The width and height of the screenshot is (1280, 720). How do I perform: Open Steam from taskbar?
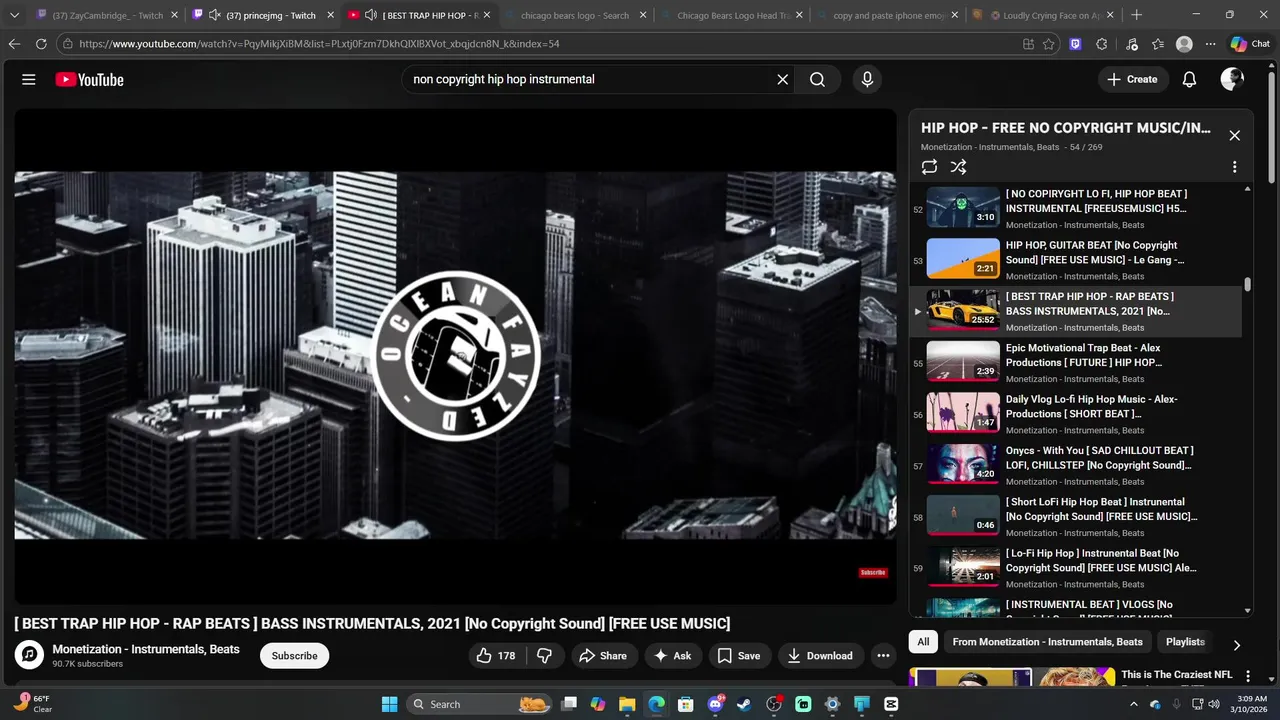[744, 704]
